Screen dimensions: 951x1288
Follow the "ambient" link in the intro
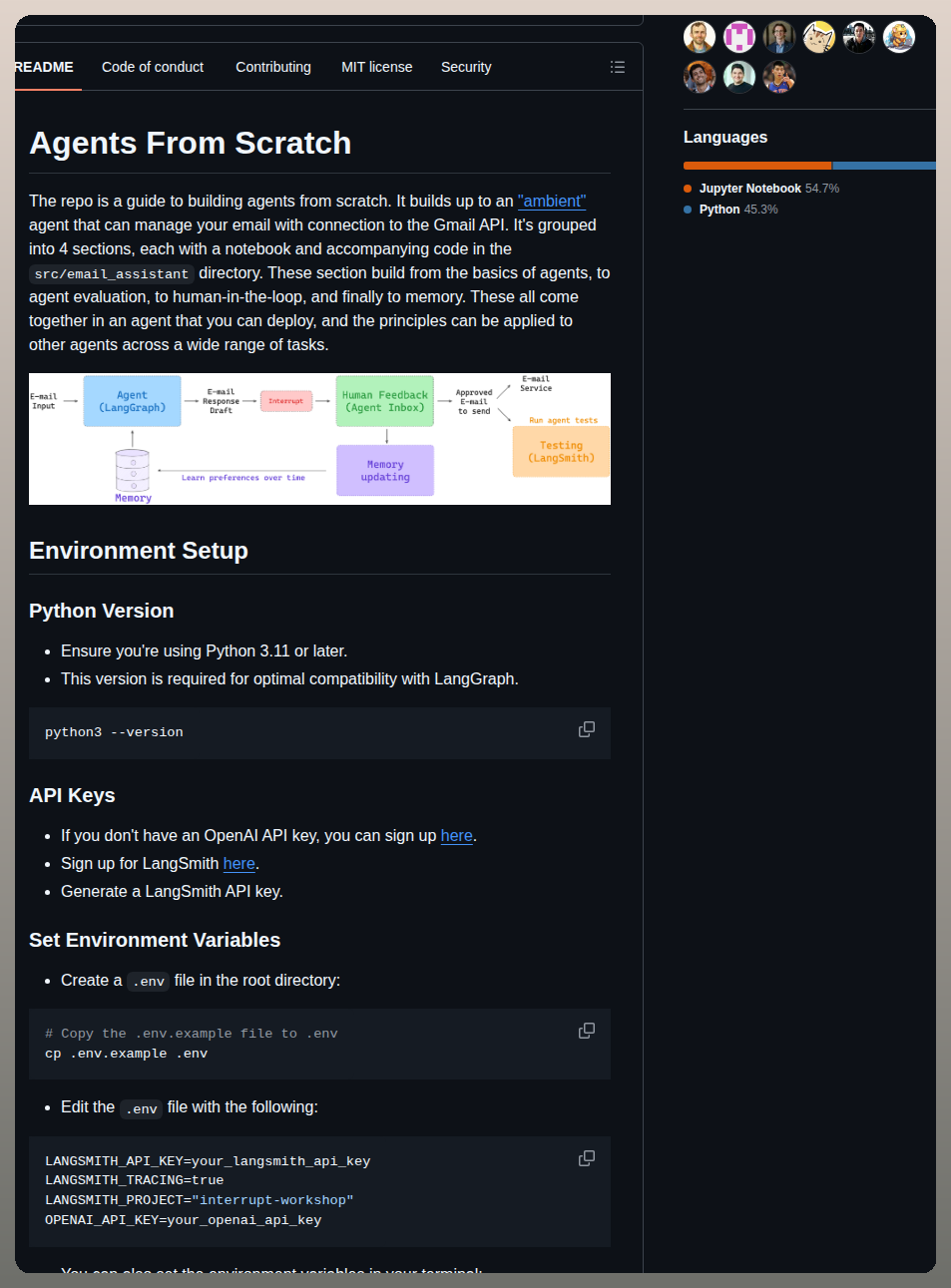tap(552, 201)
